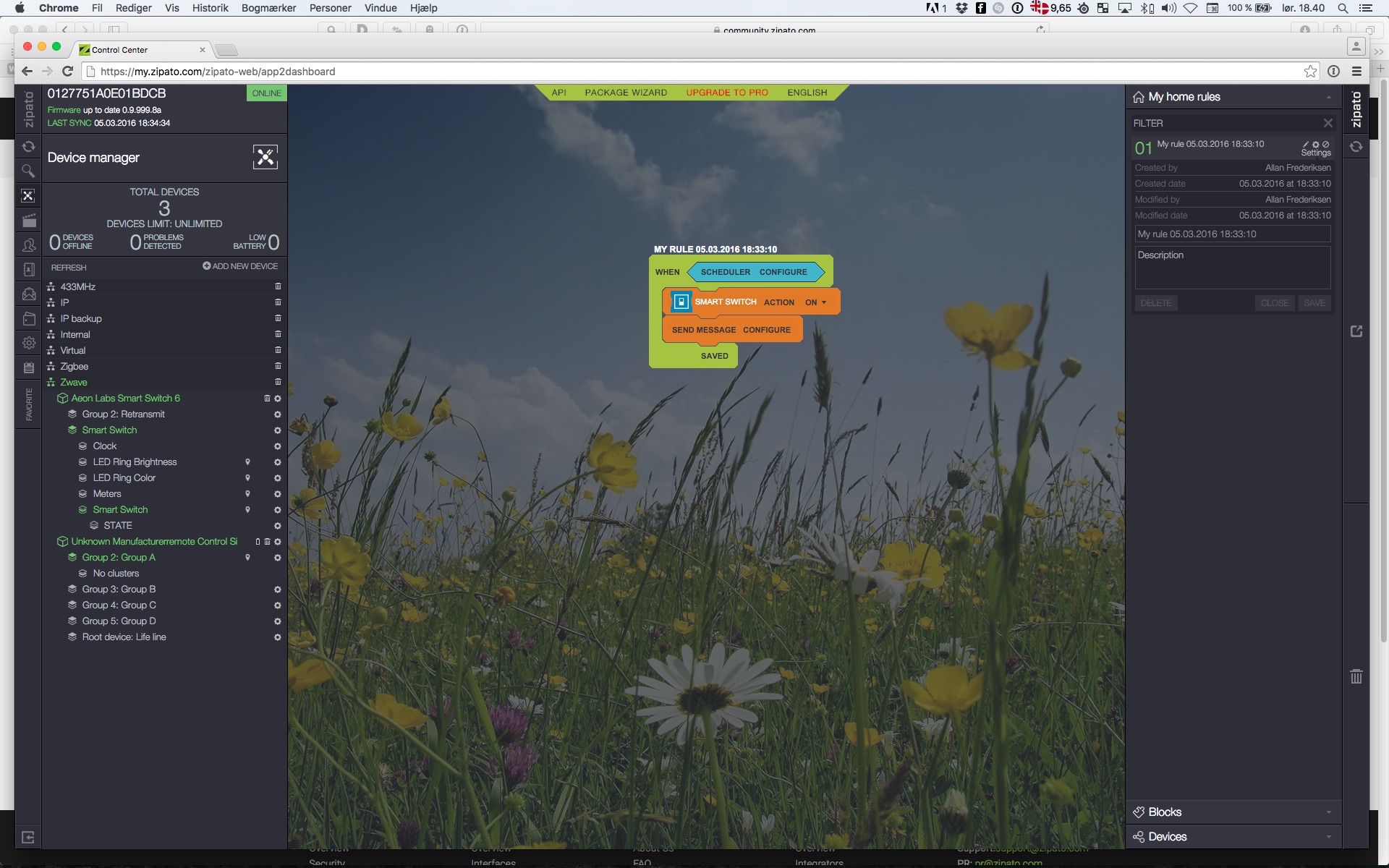Click Add New Device
Viewport: 1389px width, 868px height.
[240, 266]
